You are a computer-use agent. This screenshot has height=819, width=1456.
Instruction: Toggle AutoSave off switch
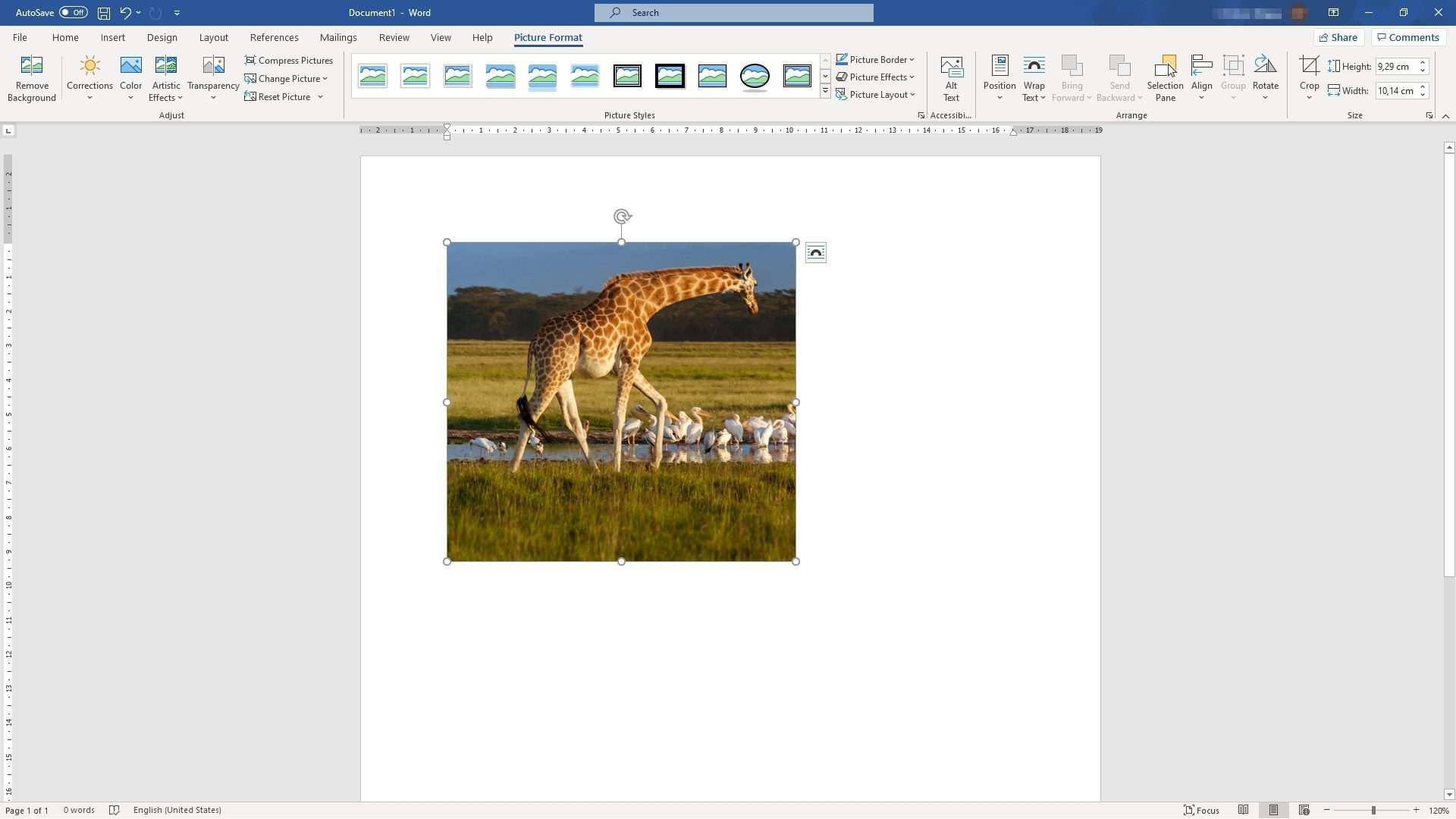74,12
